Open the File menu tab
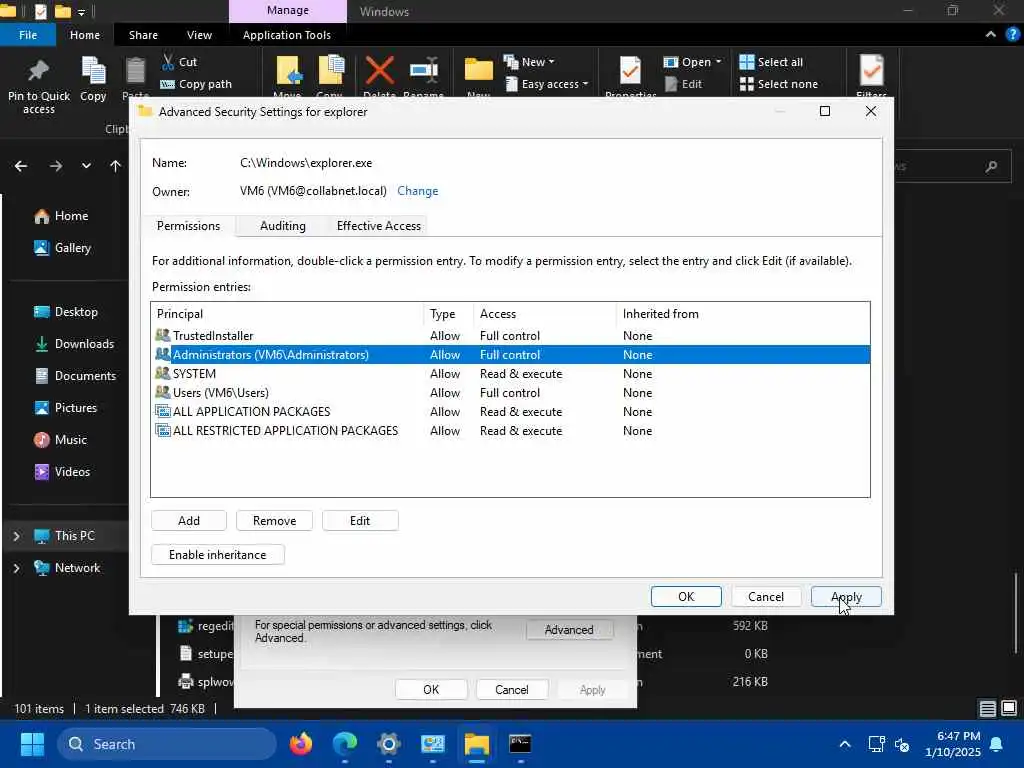Viewport: 1024px width, 768px height. pos(28,35)
